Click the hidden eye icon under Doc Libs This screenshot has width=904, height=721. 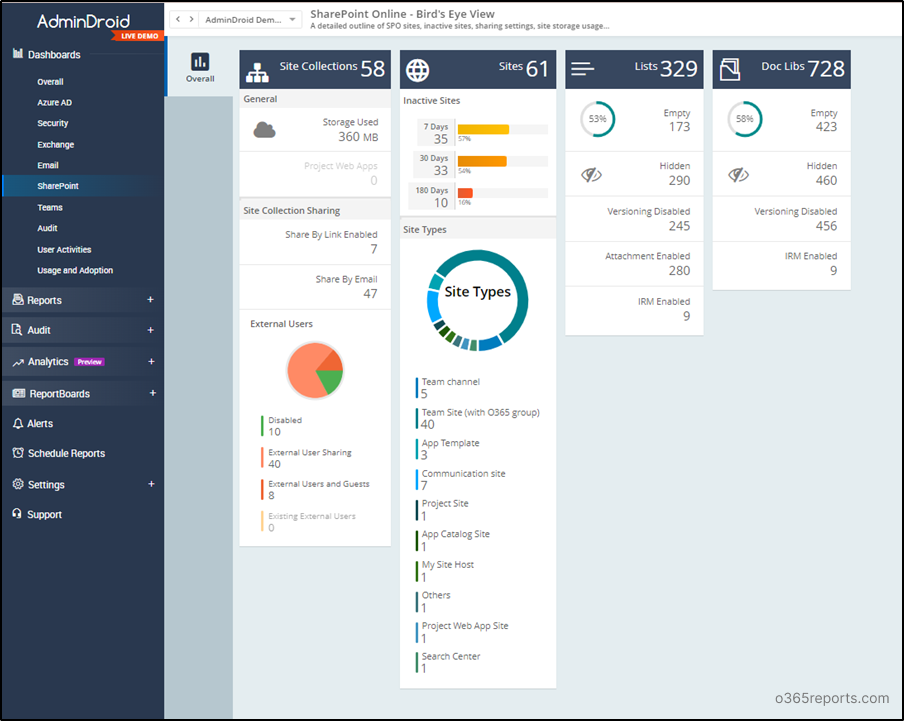coord(738,175)
